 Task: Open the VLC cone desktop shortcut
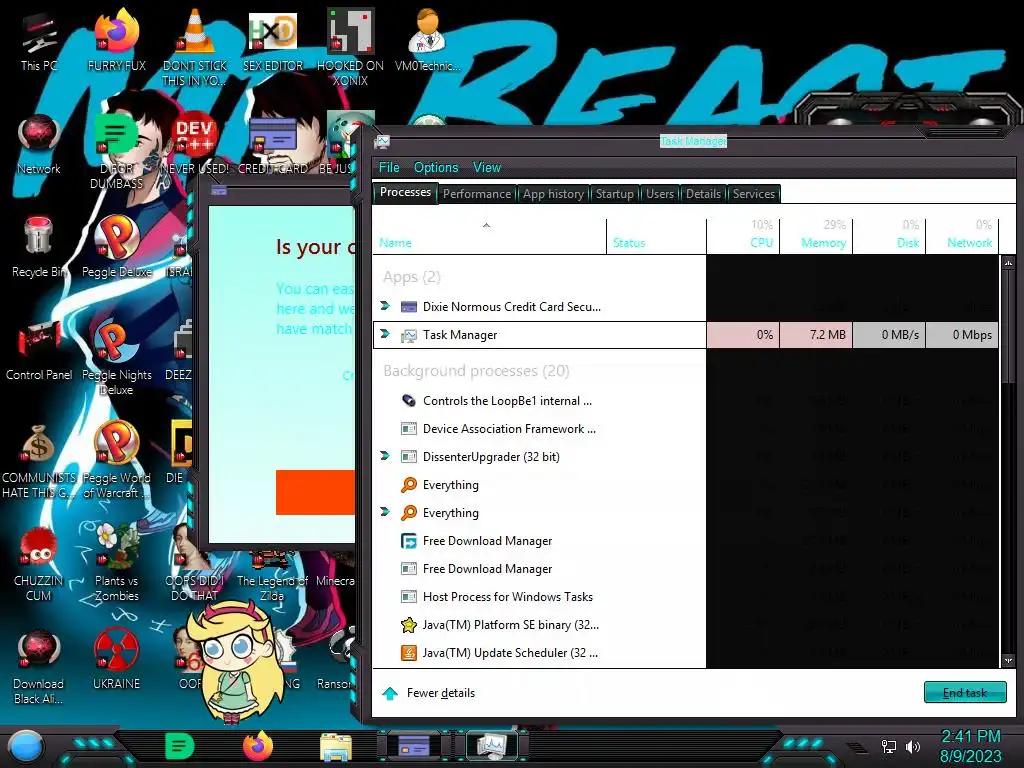tap(195, 48)
